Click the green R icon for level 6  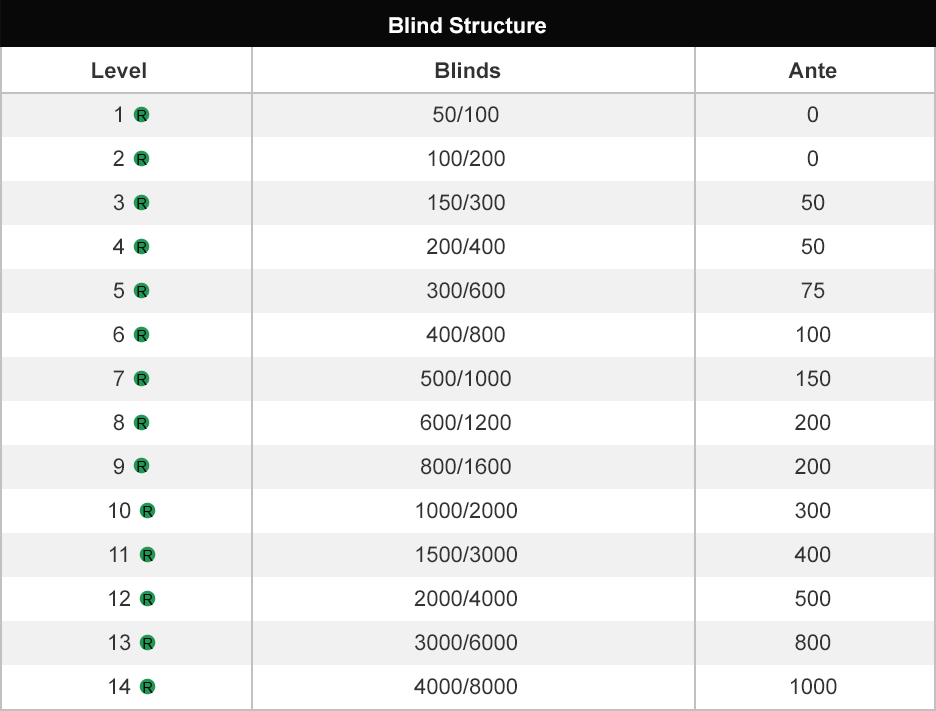pyautogui.click(x=141, y=335)
